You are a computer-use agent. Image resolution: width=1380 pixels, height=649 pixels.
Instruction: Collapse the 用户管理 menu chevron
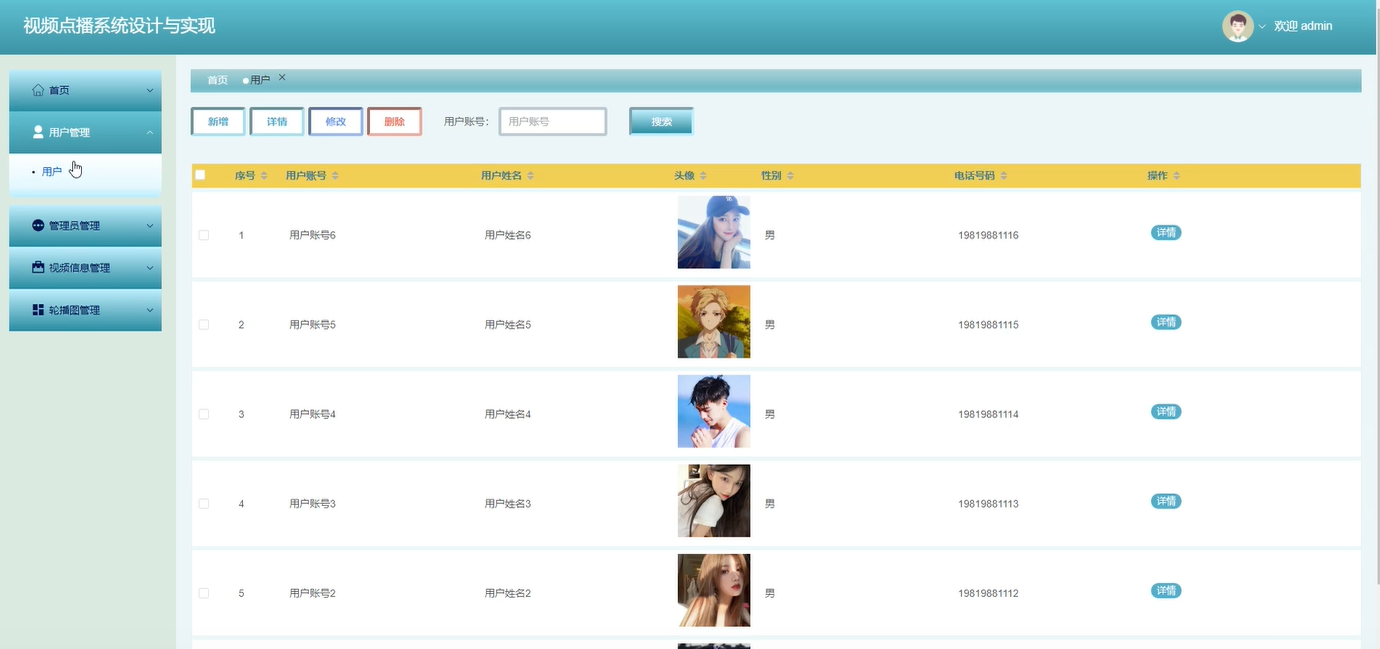[x=150, y=132]
